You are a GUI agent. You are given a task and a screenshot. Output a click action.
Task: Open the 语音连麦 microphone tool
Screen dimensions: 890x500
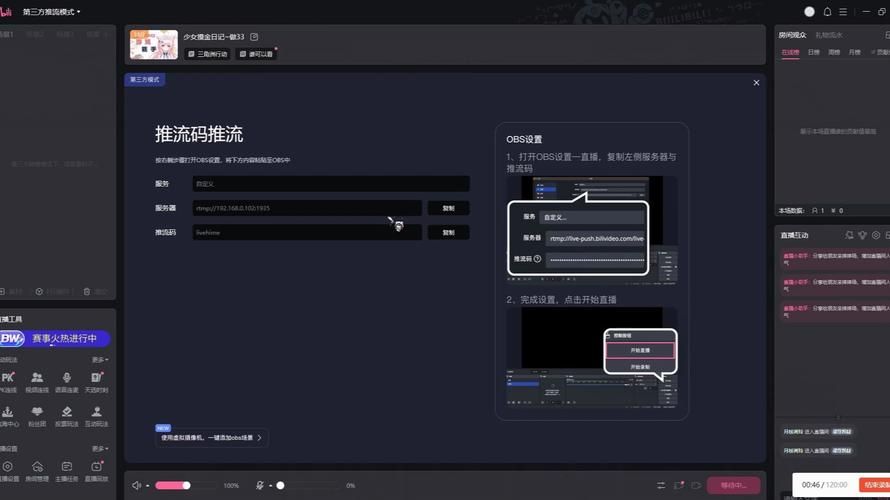[x=67, y=380]
